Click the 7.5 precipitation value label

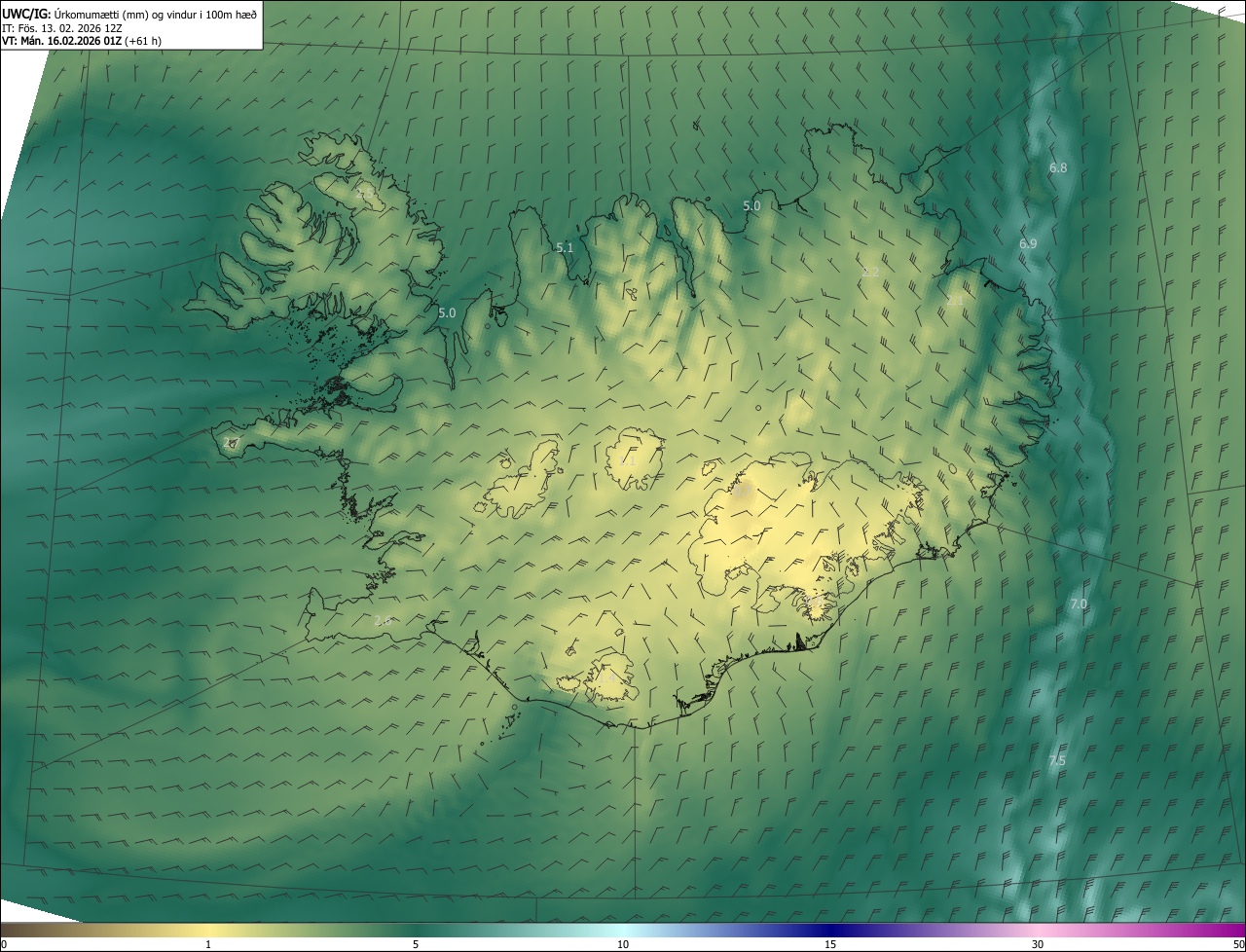(x=1057, y=759)
